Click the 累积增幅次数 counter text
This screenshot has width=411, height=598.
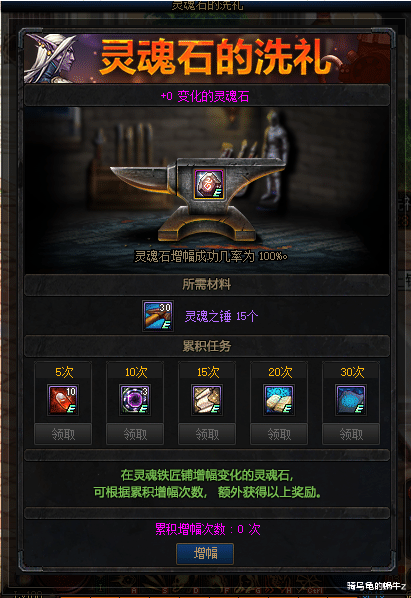tap(208, 529)
